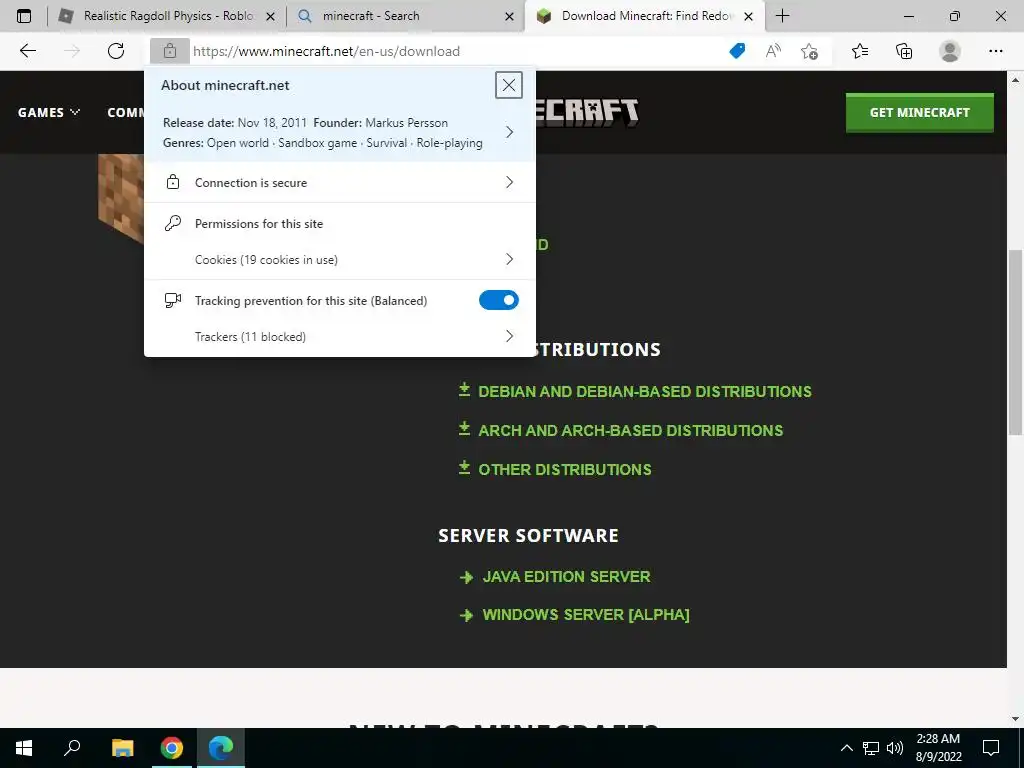
Task: Expand the site info details chevron
Action: [509, 133]
